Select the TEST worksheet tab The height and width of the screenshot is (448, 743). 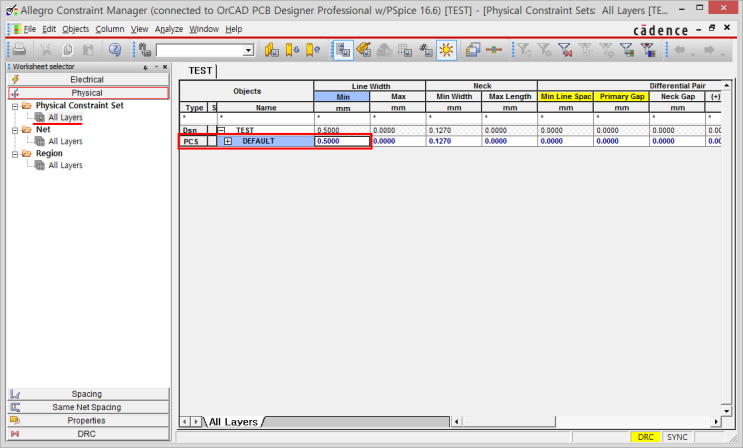tap(200, 71)
